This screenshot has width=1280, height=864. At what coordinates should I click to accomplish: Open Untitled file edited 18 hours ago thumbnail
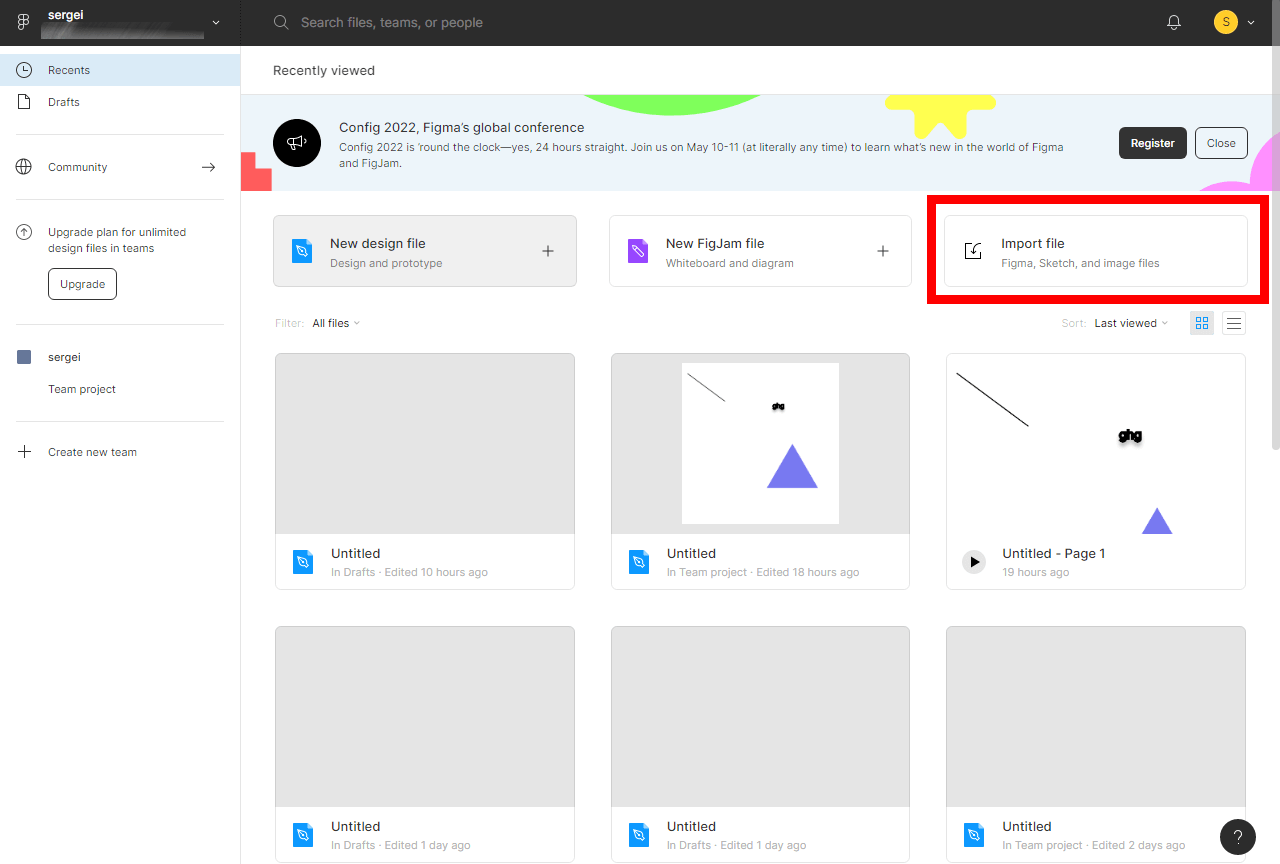760,443
